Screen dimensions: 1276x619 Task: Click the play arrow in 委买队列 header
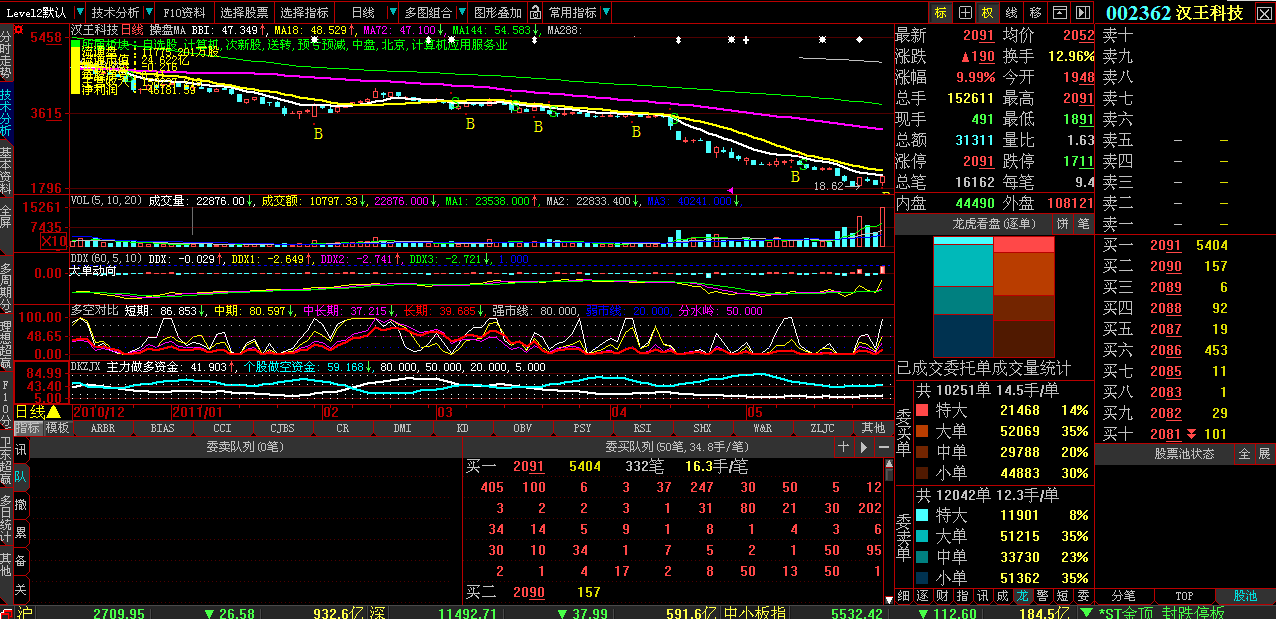864,447
